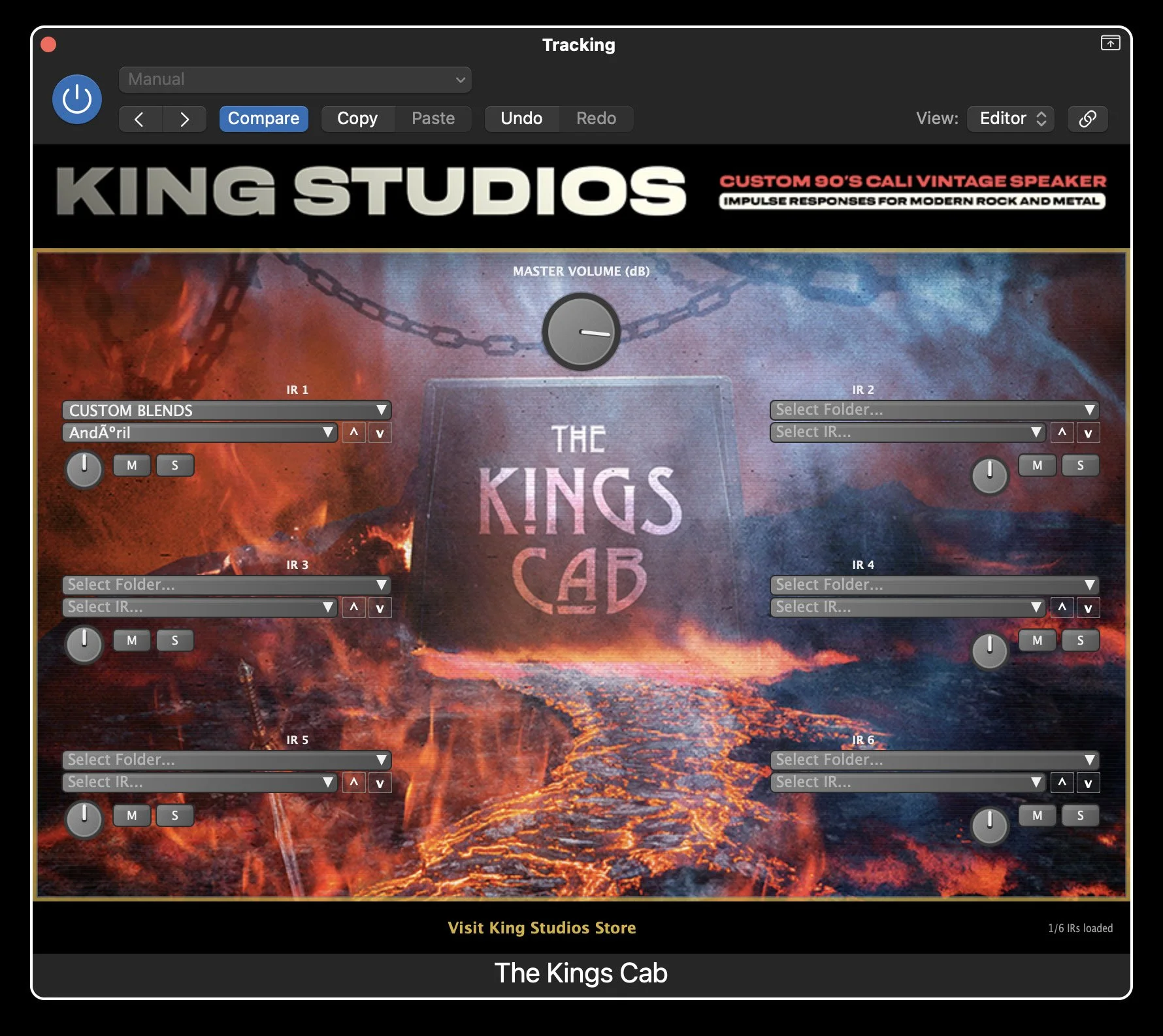Click the Undo button
The image size is (1163, 1036).
[x=521, y=119]
